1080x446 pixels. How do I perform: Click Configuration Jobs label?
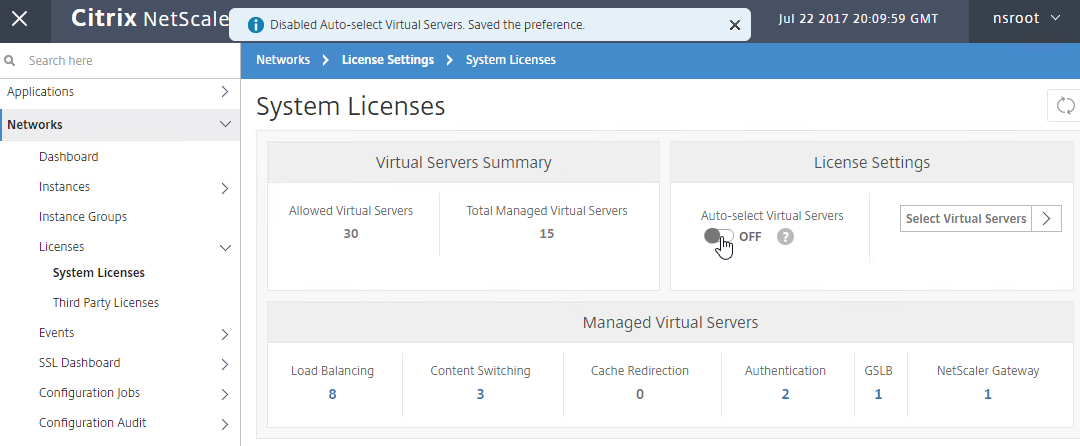pyautogui.click(x=90, y=393)
